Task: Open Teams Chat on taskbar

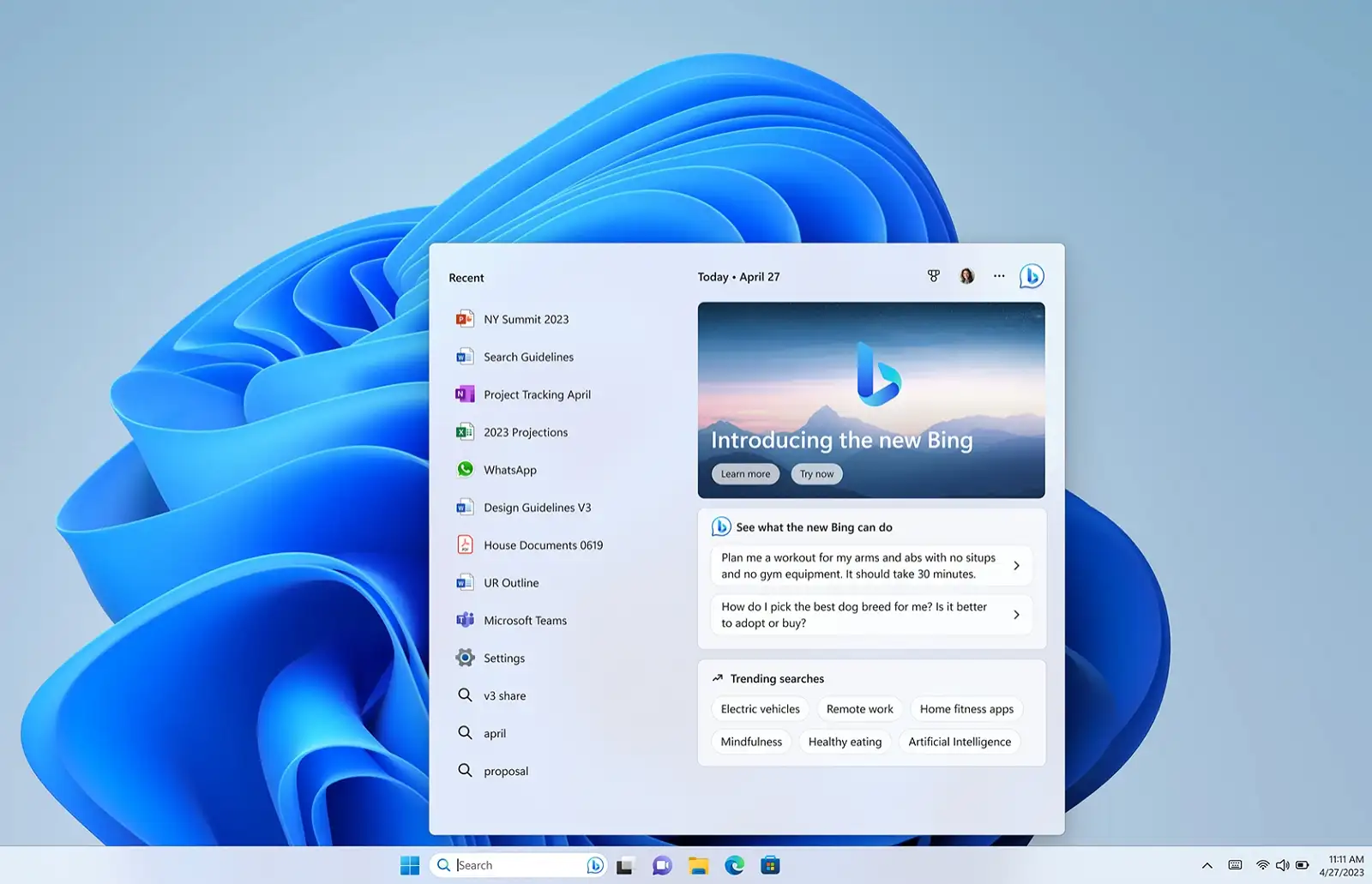Action: pos(662,866)
